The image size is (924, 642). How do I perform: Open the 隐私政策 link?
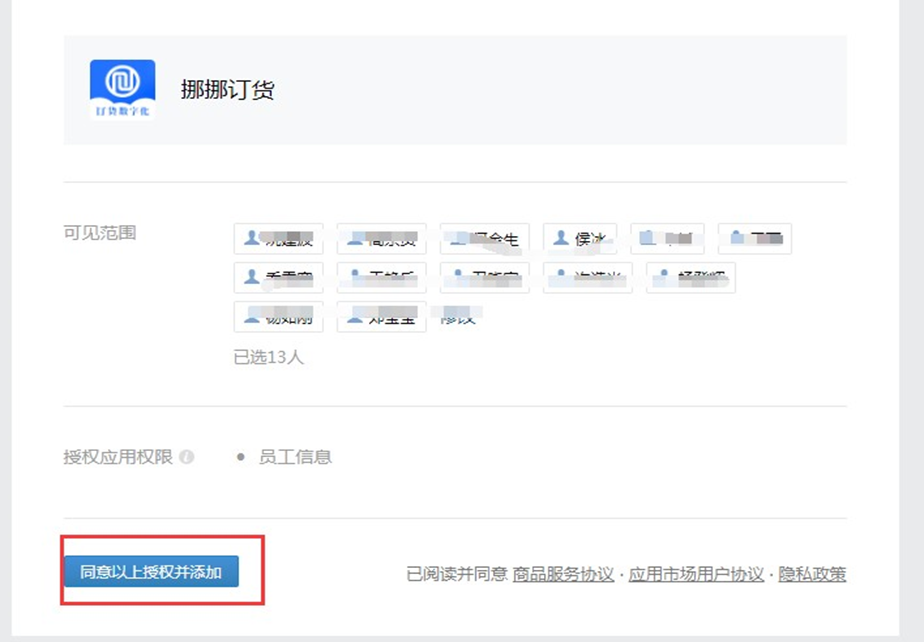click(812, 574)
